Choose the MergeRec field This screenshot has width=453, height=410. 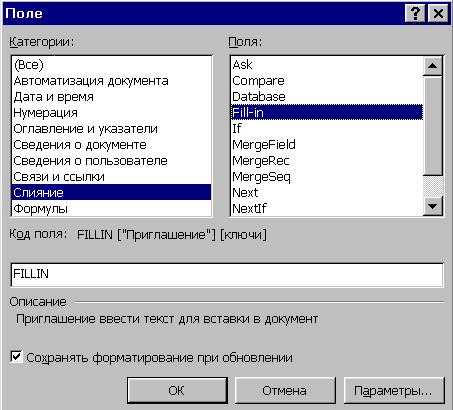(x=327, y=161)
